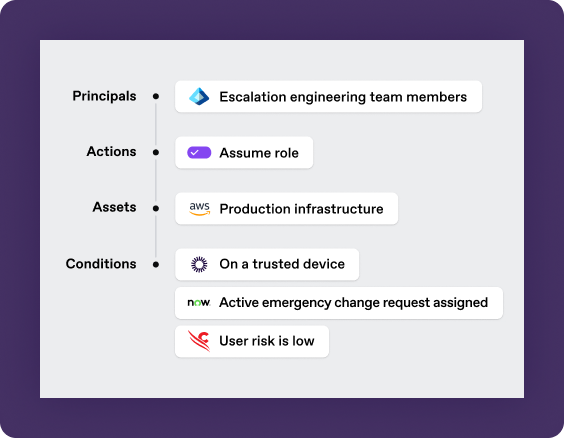Click the Conditions label

click(x=101, y=264)
